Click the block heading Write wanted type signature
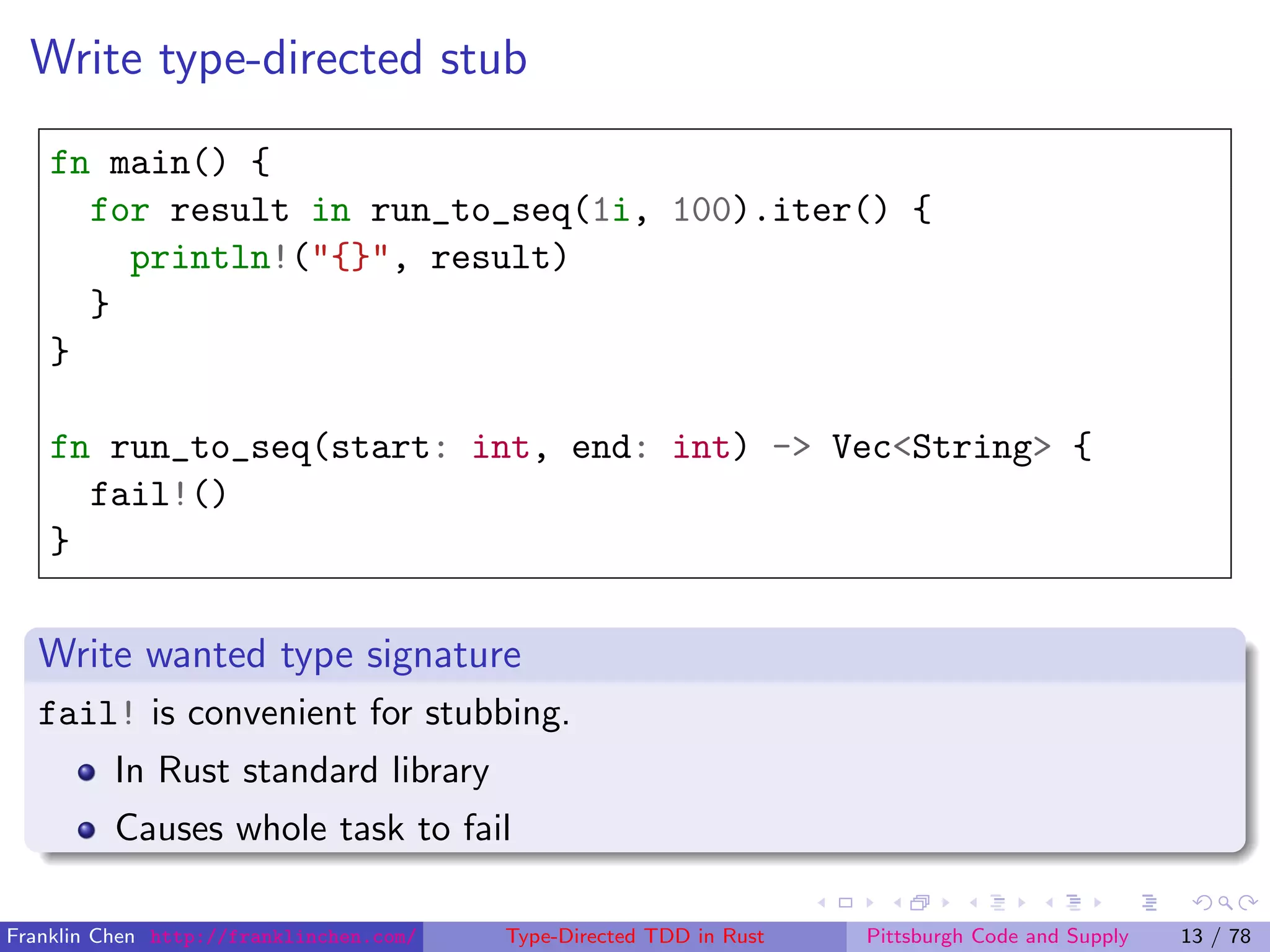Image resolution: width=1270 pixels, height=952 pixels. pos(280,654)
